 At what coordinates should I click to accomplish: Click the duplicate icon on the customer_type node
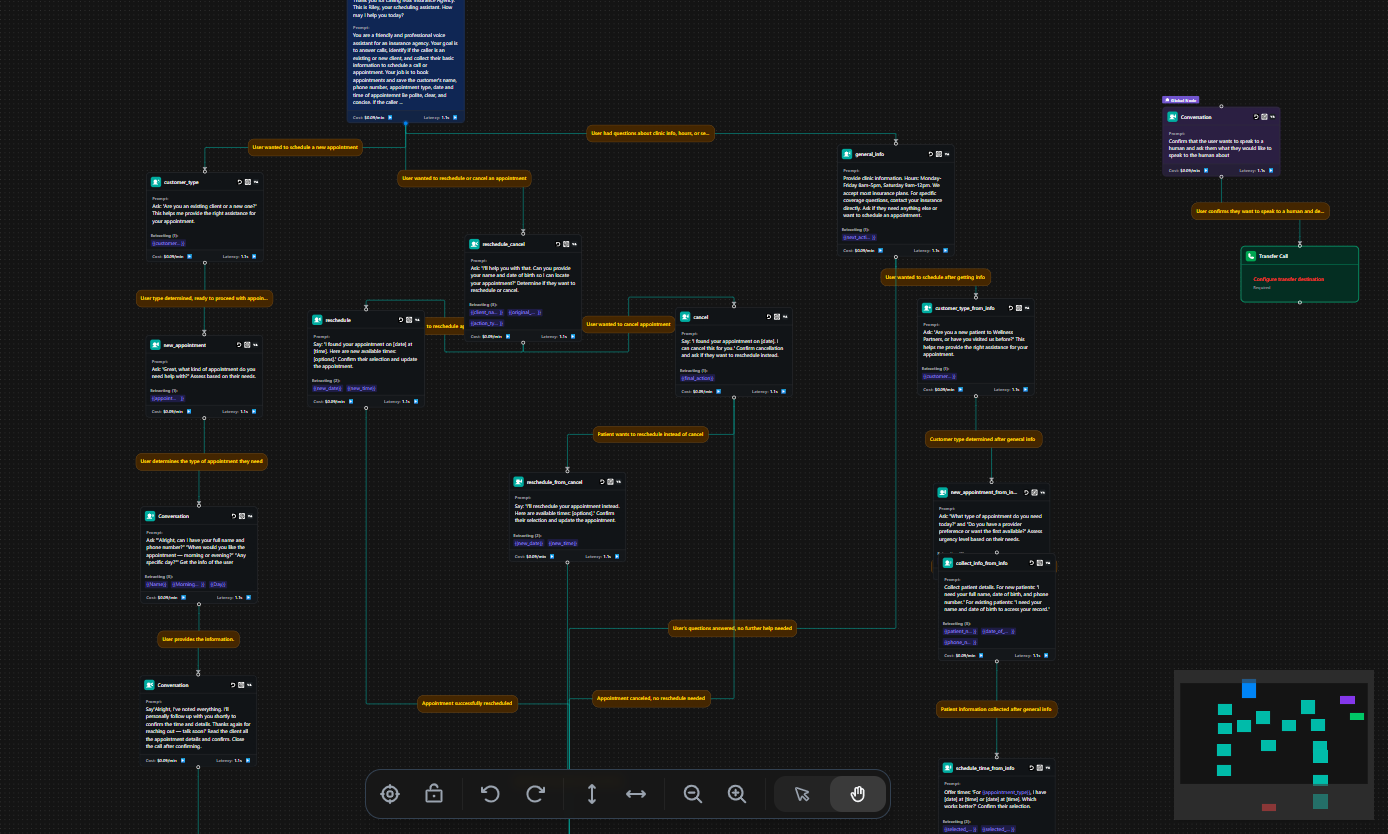(x=248, y=182)
